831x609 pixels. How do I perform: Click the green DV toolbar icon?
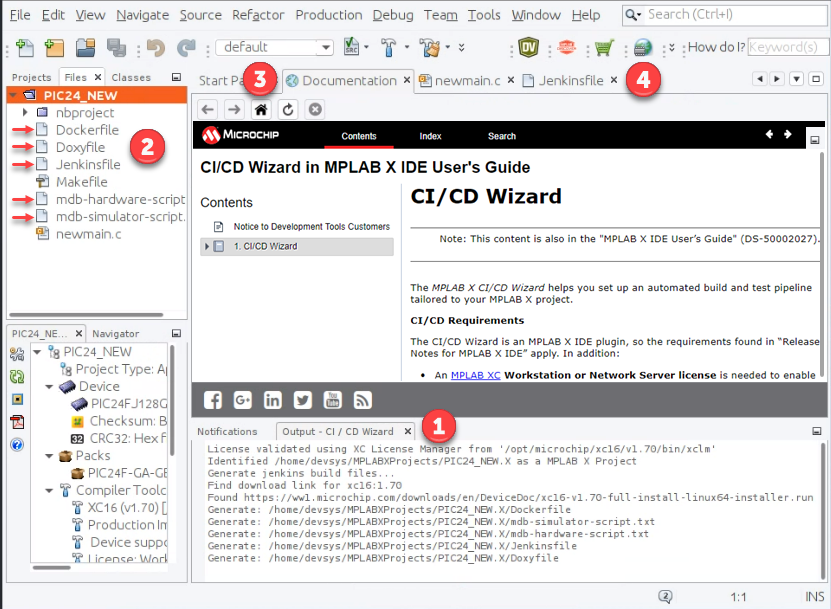[529, 47]
